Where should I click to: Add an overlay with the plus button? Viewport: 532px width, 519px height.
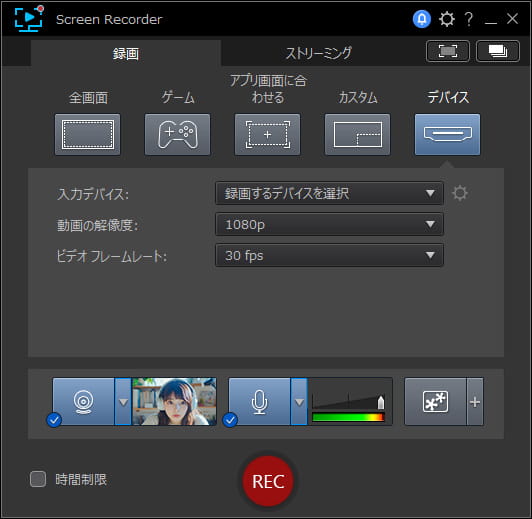(475, 402)
